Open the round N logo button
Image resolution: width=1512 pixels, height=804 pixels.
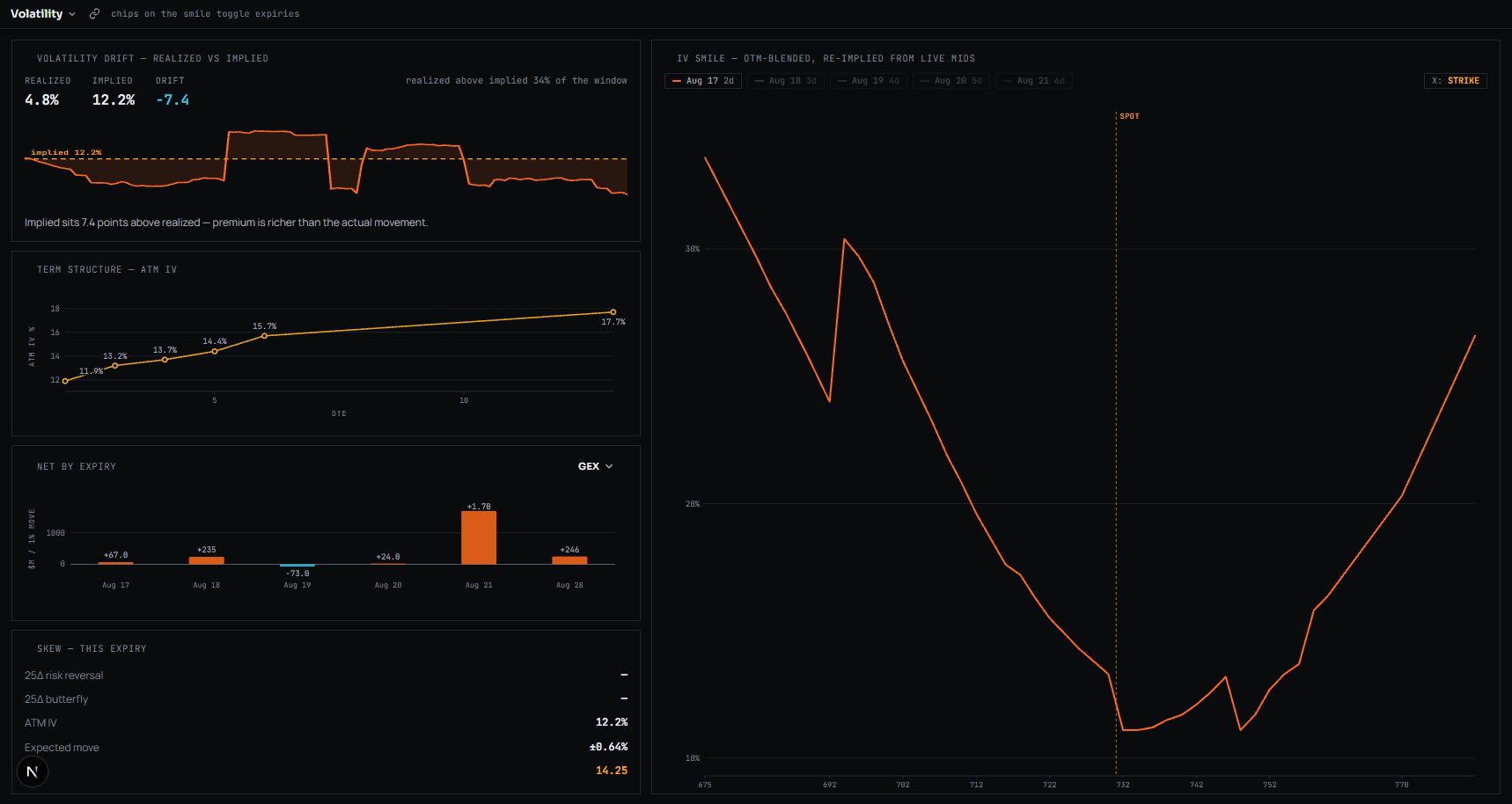tap(33, 771)
